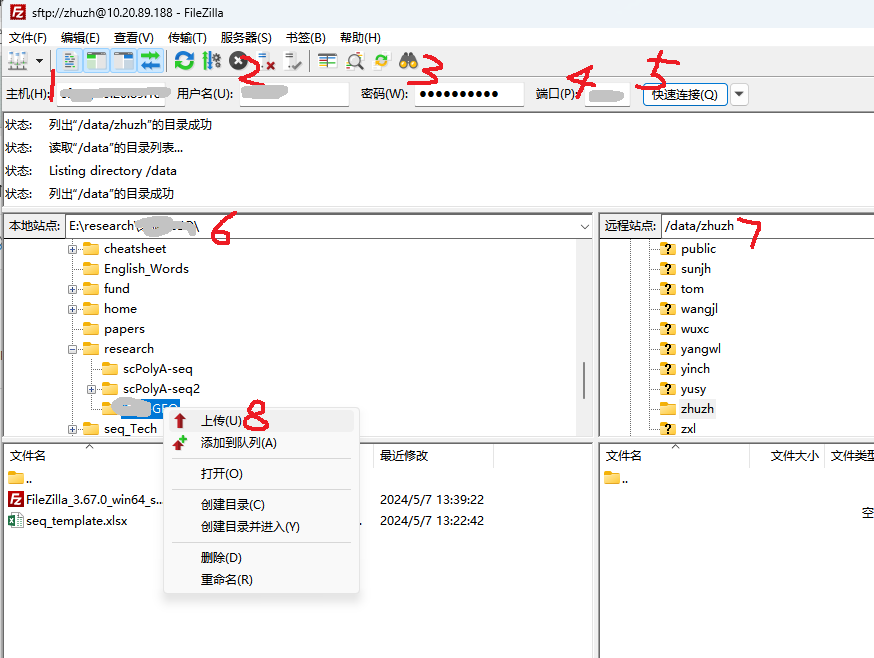Image resolution: width=874 pixels, height=658 pixels.
Task: Disconnect from the current server
Action: [265, 61]
